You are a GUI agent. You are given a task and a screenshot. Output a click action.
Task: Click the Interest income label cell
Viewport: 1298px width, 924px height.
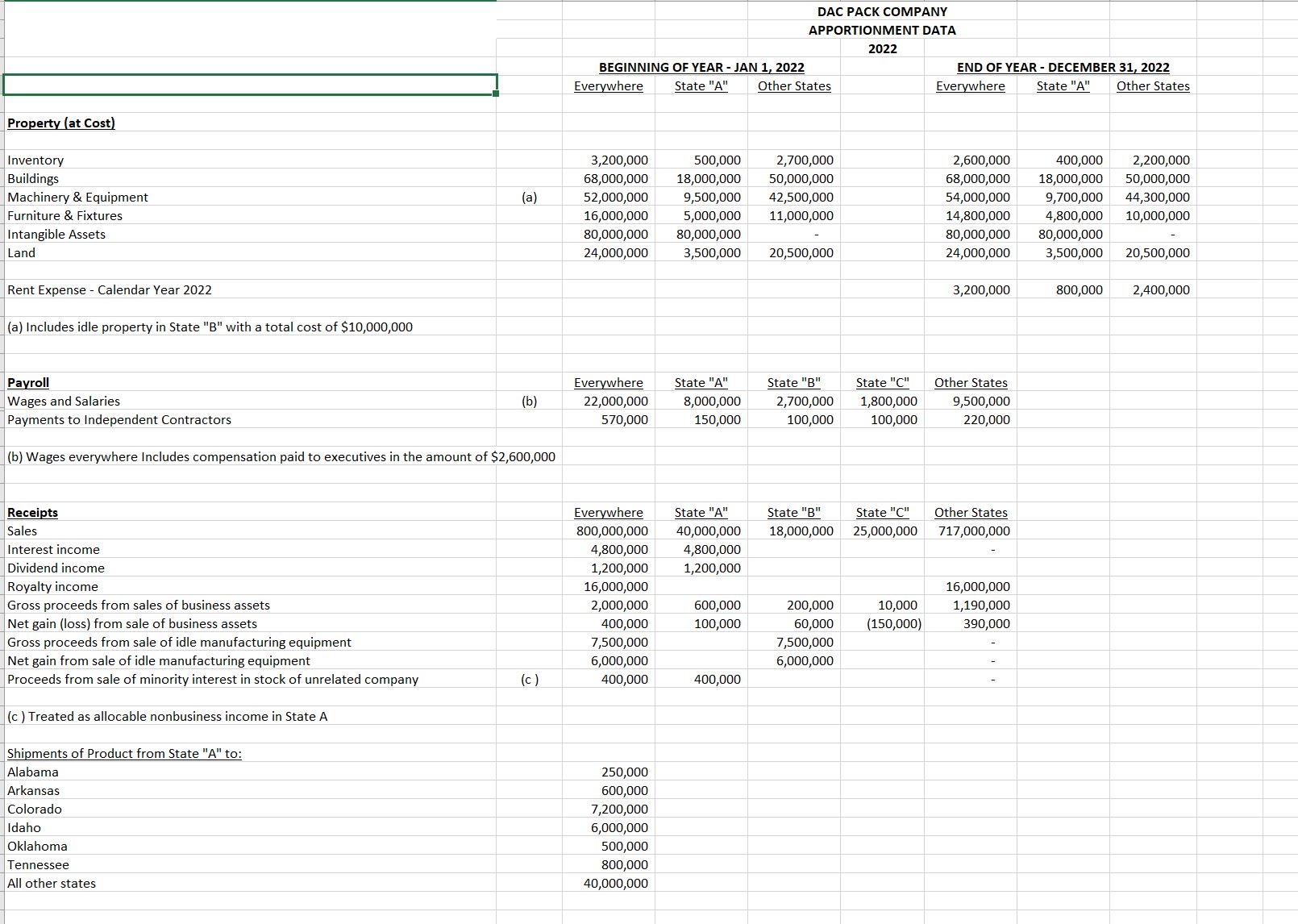point(53,549)
